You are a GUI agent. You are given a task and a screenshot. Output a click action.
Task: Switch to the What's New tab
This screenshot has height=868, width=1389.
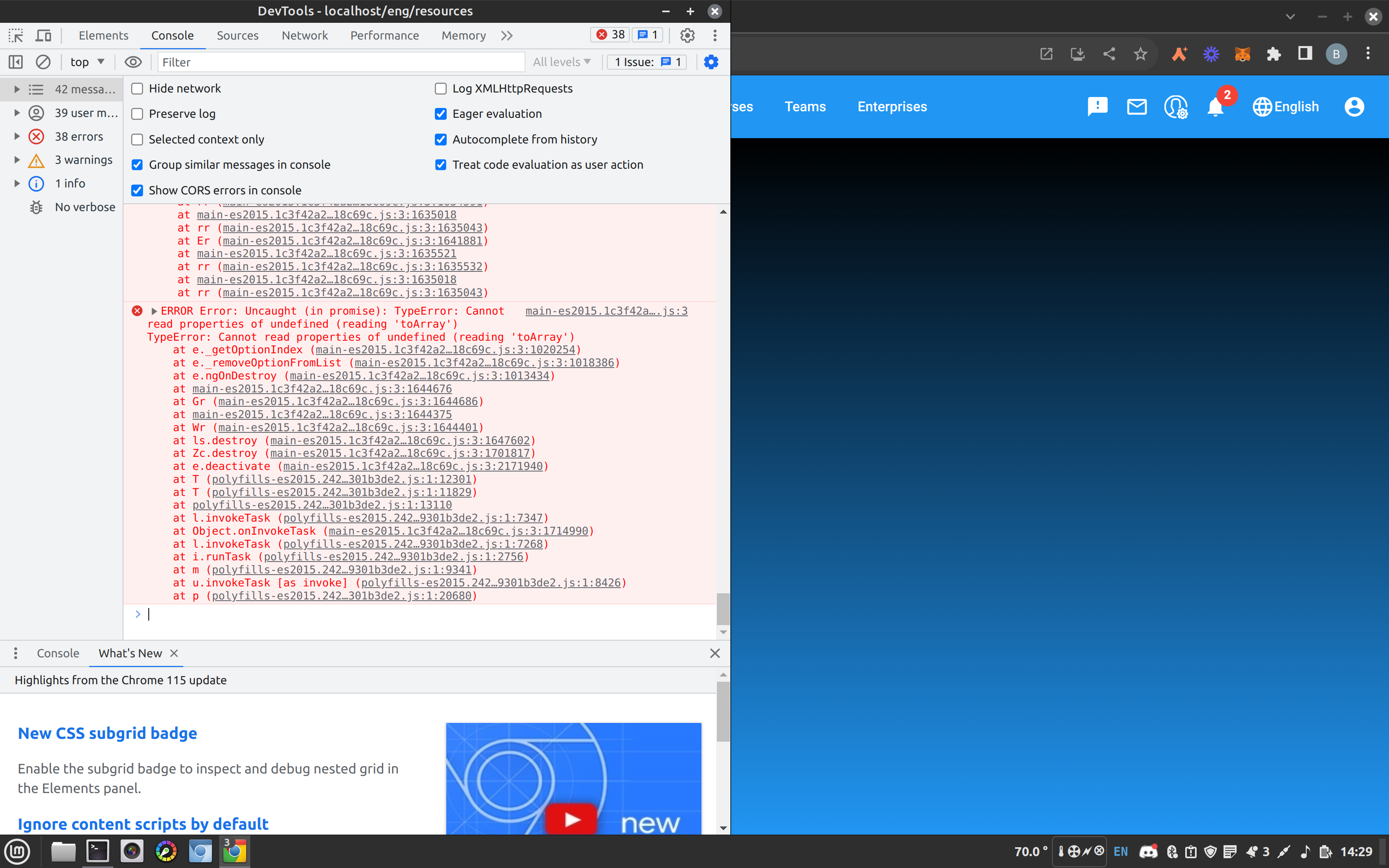pos(130,653)
